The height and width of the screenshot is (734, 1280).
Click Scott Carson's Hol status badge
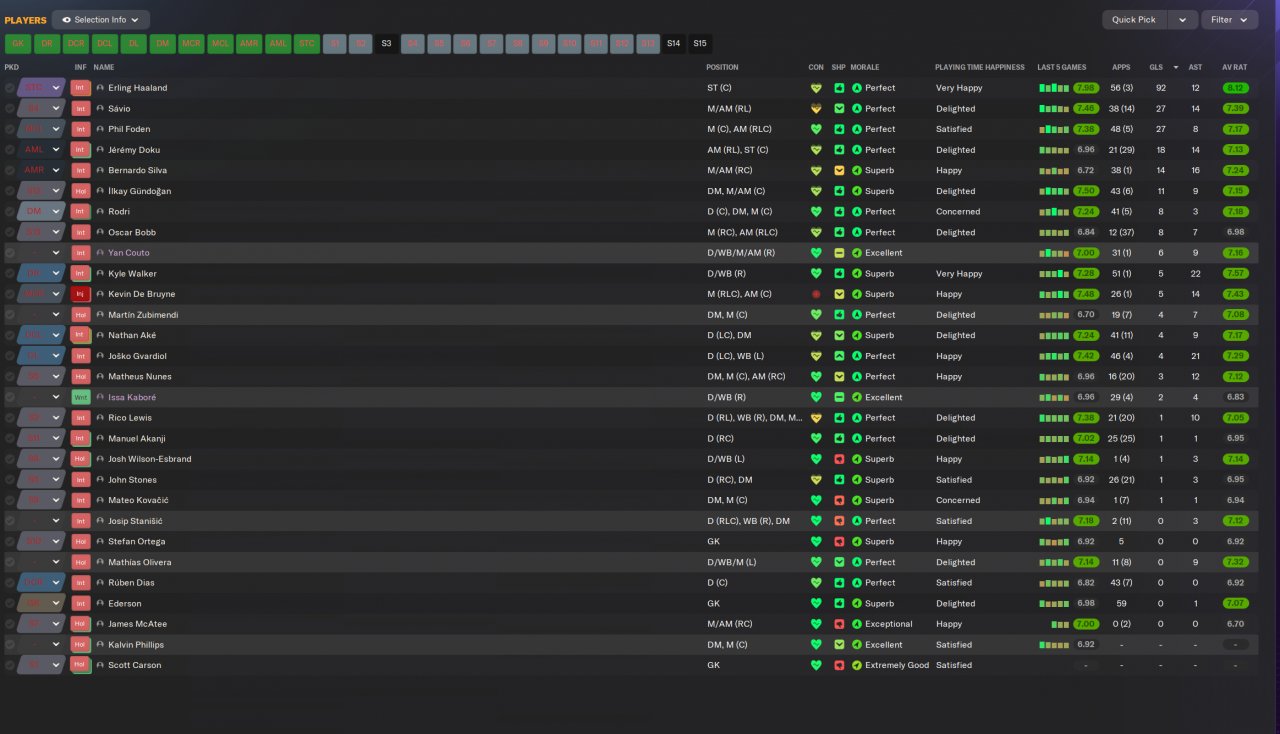(81, 665)
